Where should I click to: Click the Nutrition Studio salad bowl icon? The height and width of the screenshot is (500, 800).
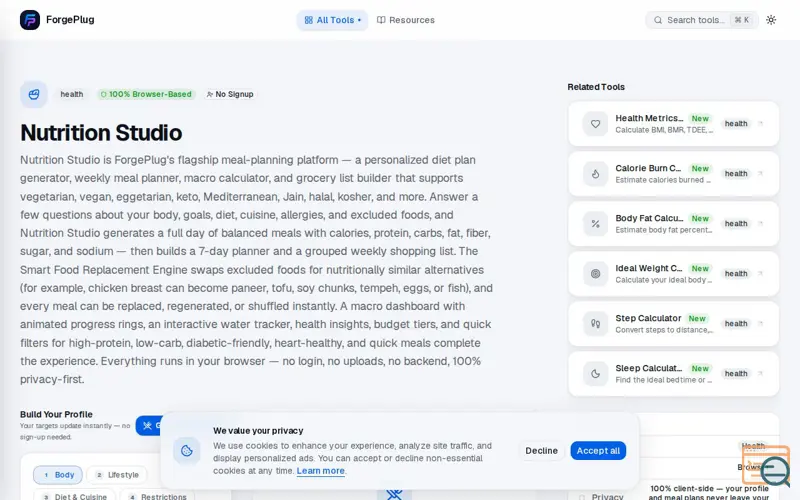coord(34,94)
